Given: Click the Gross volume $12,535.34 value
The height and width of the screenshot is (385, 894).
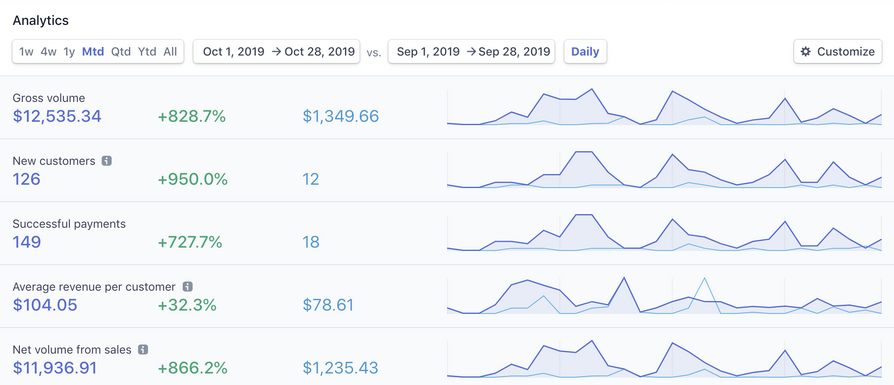Looking at the screenshot, I should coord(57,116).
